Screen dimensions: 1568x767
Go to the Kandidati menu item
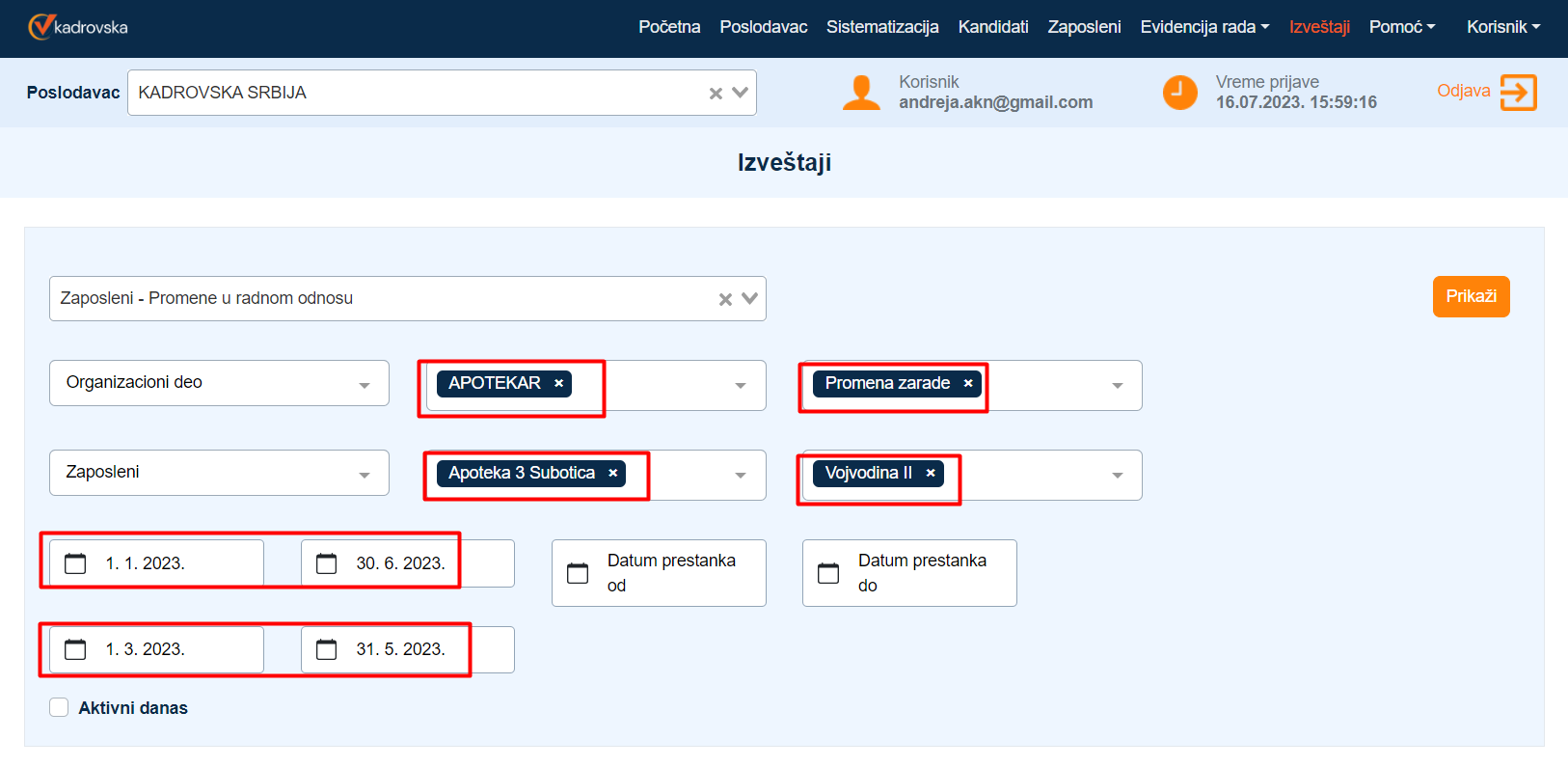[992, 27]
